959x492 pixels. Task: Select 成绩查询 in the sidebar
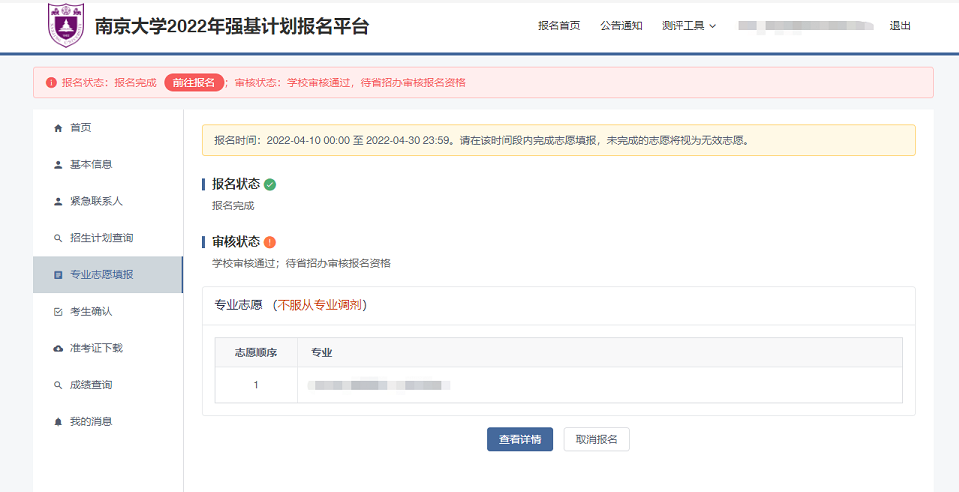click(91, 385)
